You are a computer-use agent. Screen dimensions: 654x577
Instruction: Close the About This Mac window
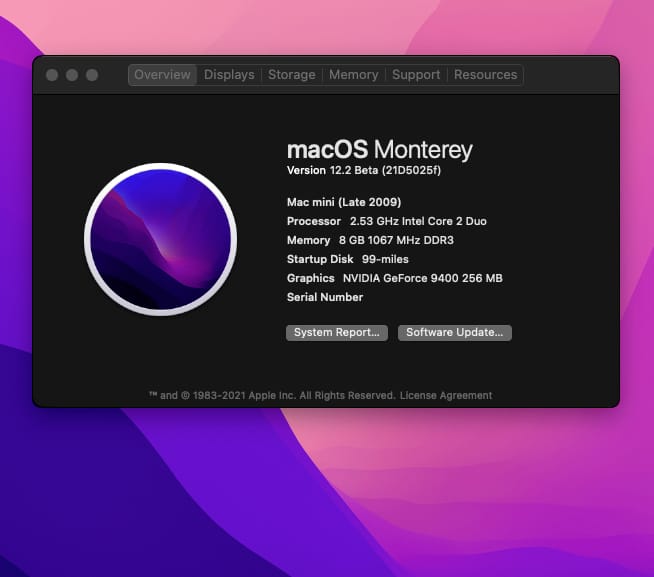[x=52, y=75]
